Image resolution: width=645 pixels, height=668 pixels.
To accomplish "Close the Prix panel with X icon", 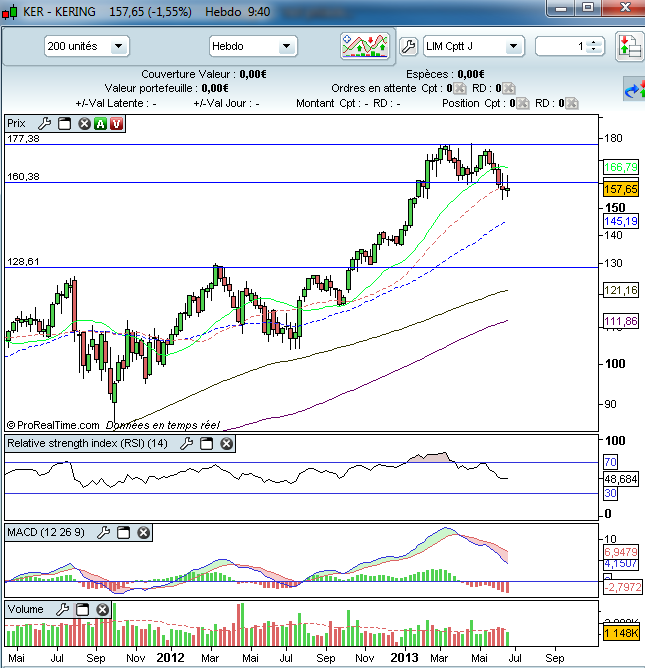I will (x=84, y=124).
